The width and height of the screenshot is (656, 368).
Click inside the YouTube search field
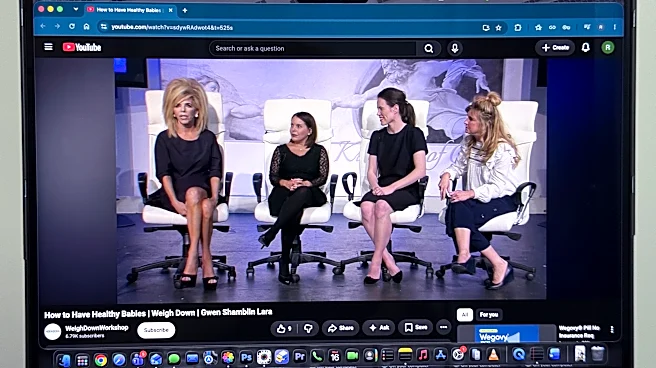[314, 49]
